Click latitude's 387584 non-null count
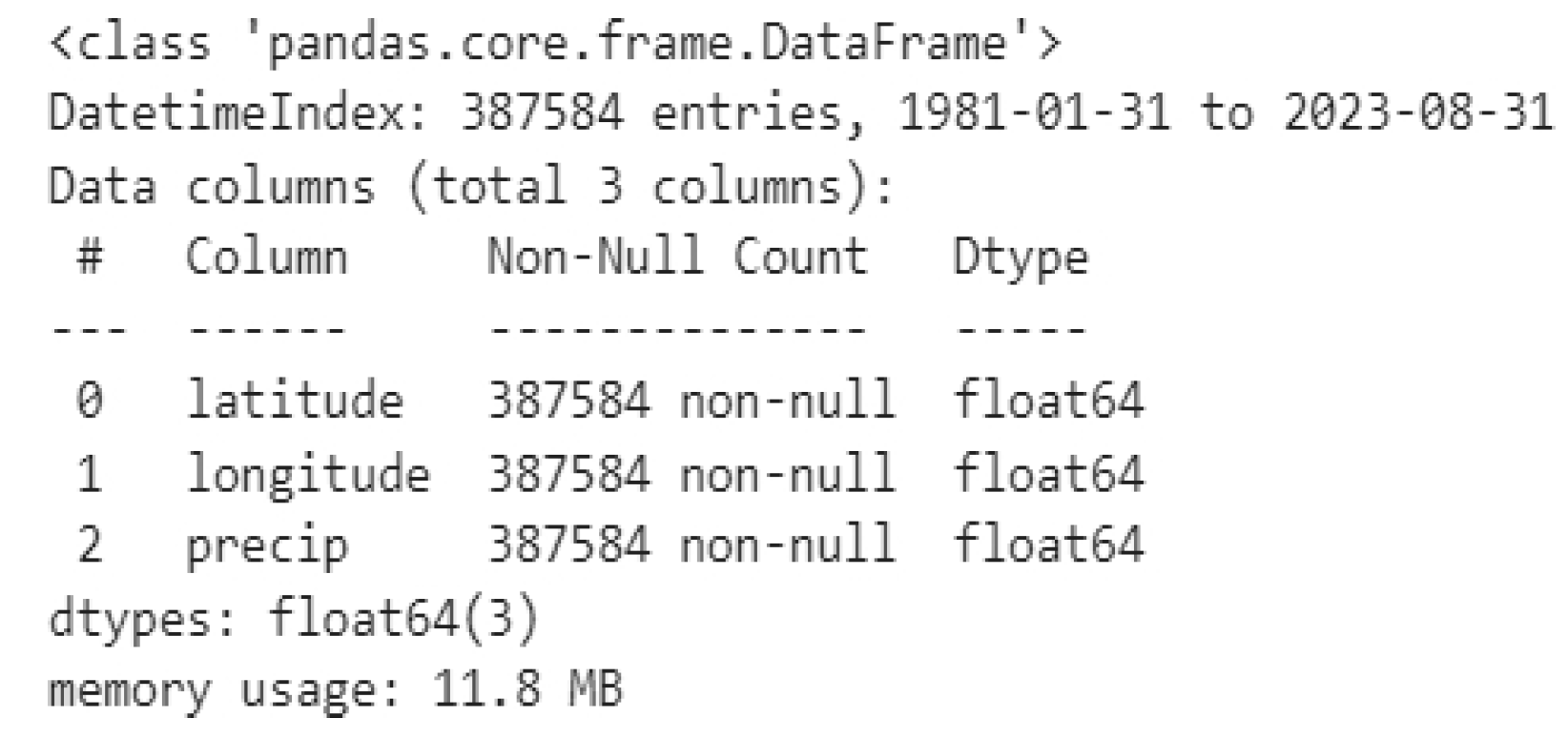1568x739 pixels. pos(691,400)
